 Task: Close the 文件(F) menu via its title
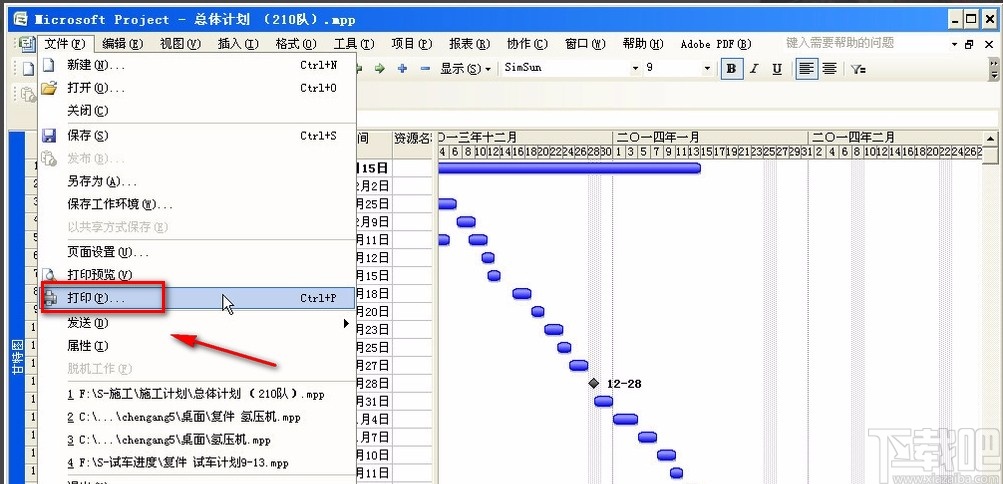click(x=66, y=44)
